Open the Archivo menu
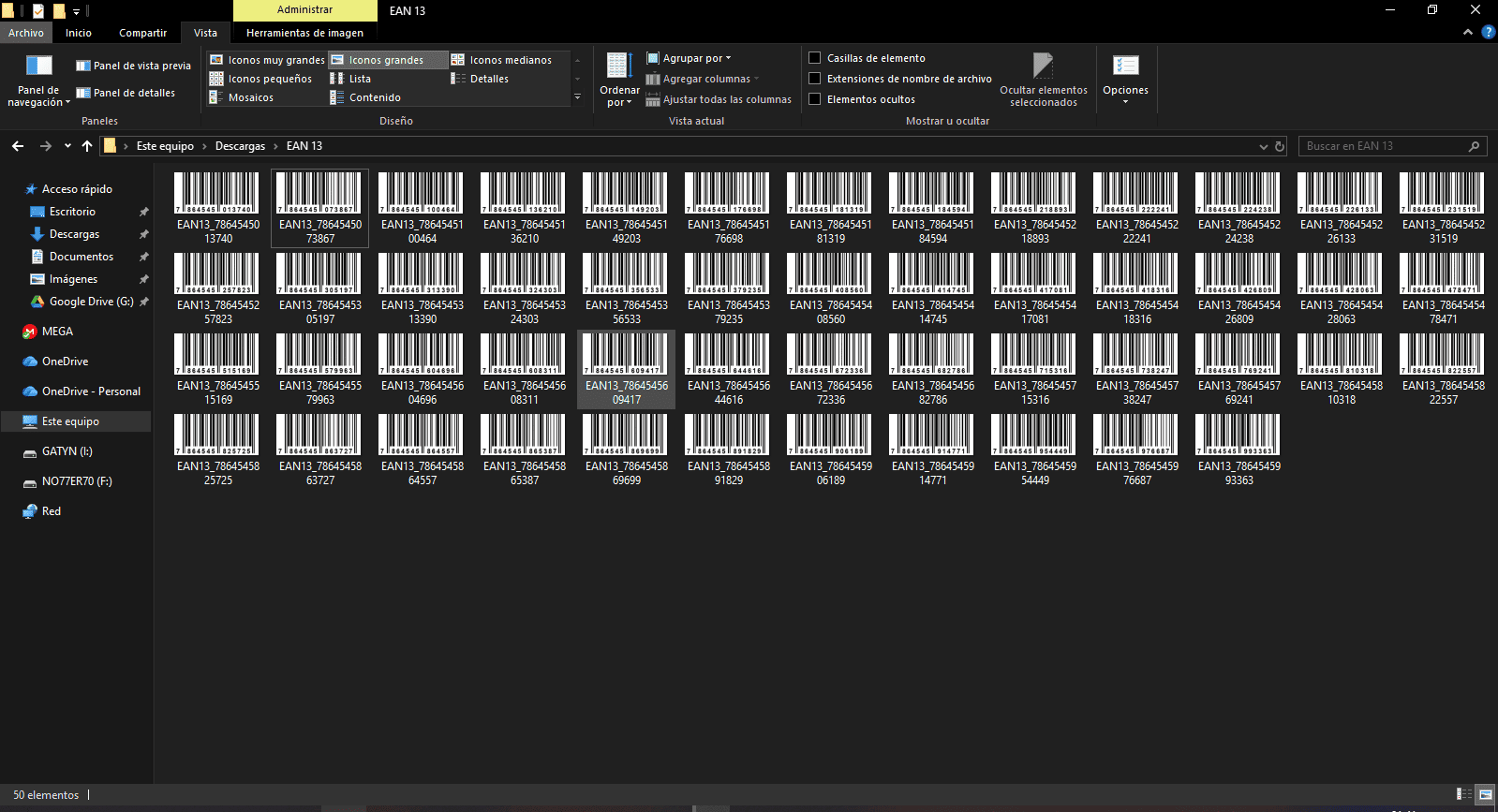The width and height of the screenshot is (1498, 812). click(26, 33)
